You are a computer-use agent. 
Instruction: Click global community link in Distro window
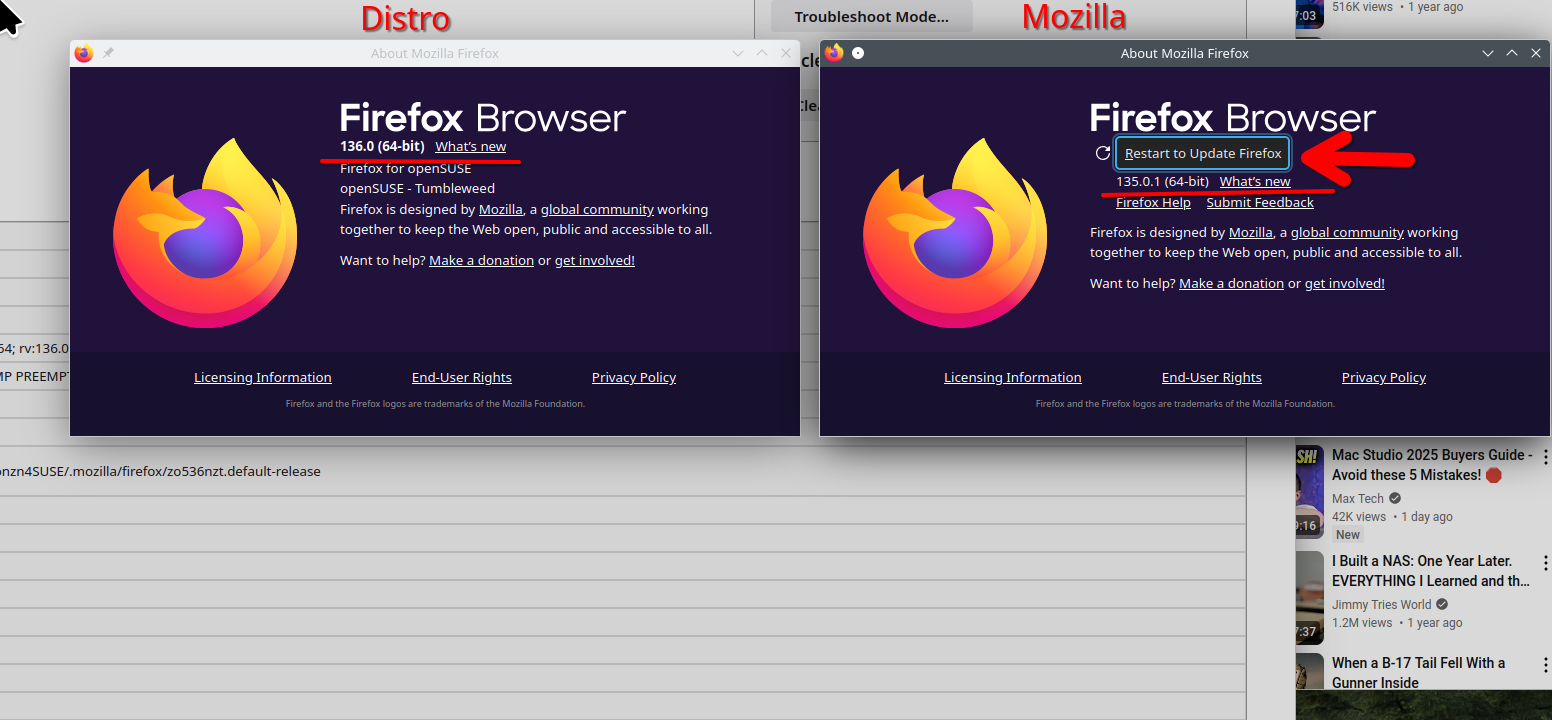click(597, 210)
